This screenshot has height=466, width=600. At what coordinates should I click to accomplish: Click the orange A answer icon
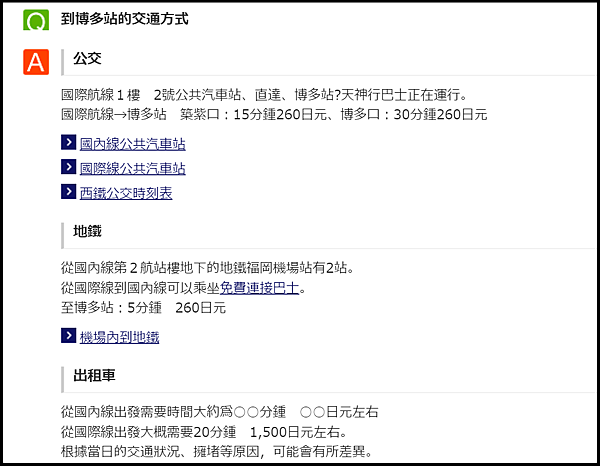click(36, 62)
